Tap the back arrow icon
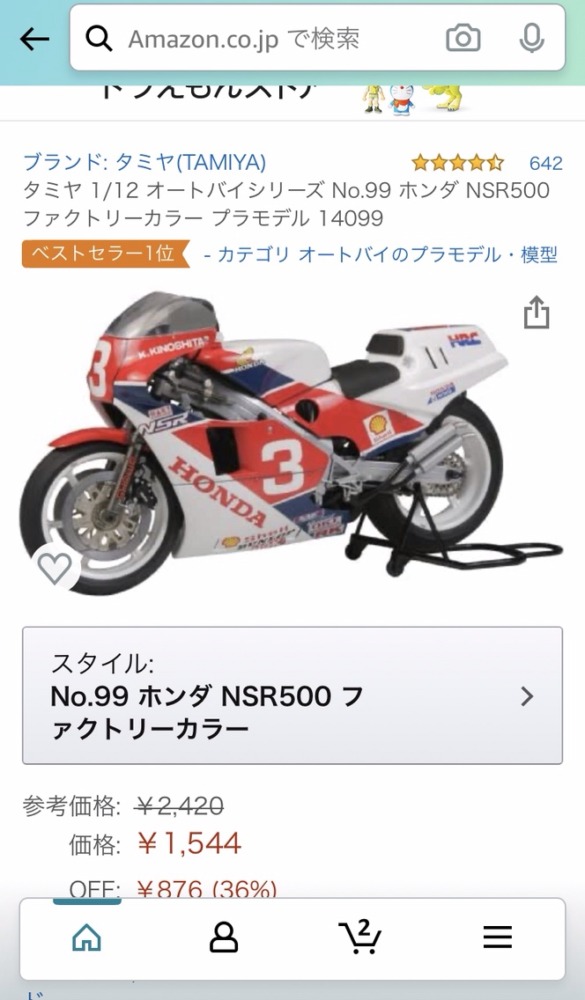585x1000 pixels. (34, 39)
